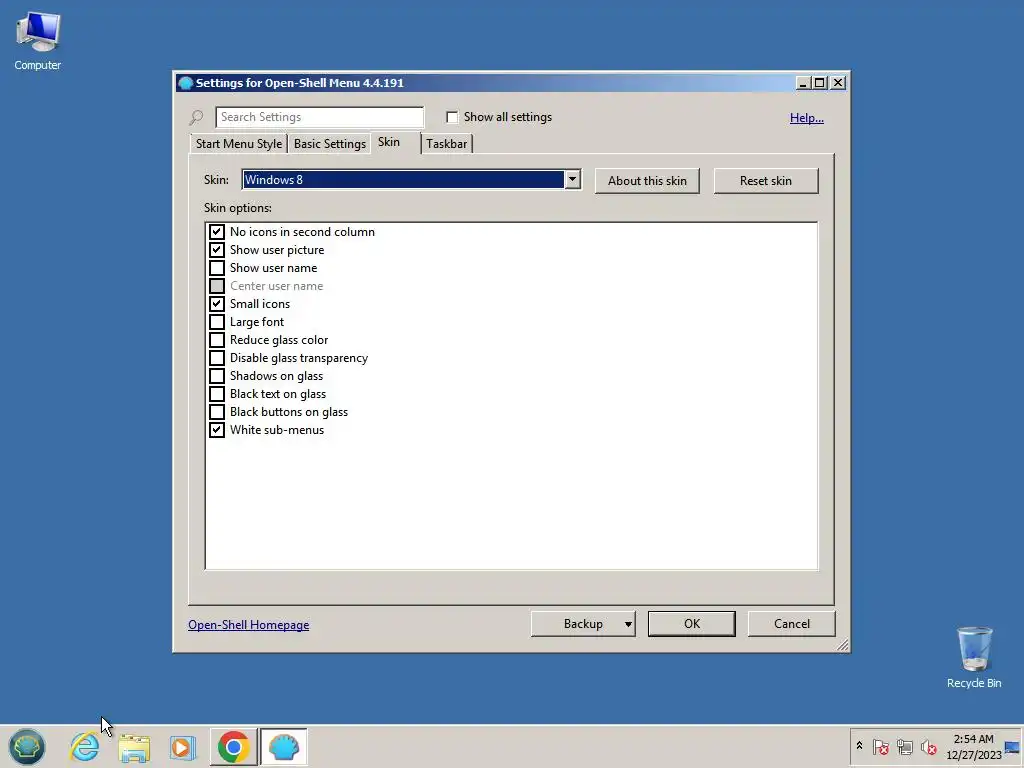Enable Black text on glass option
This screenshot has height=768, width=1024.
[217, 394]
